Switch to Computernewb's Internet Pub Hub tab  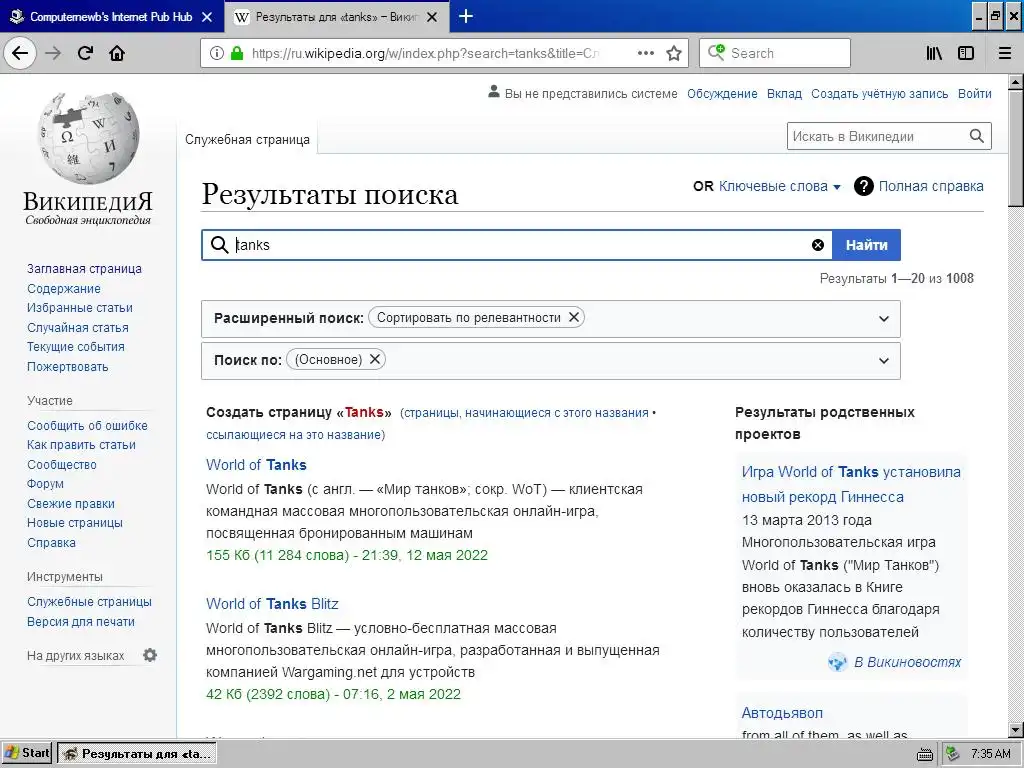(x=112, y=17)
